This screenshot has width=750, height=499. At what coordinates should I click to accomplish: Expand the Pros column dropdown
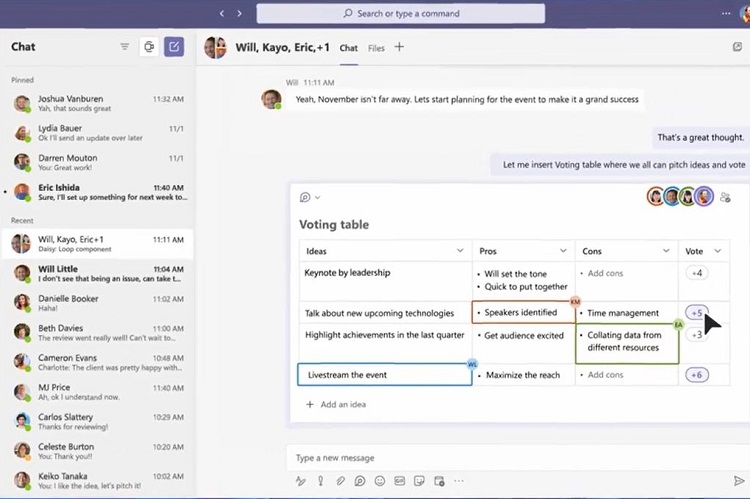coord(563,251)
